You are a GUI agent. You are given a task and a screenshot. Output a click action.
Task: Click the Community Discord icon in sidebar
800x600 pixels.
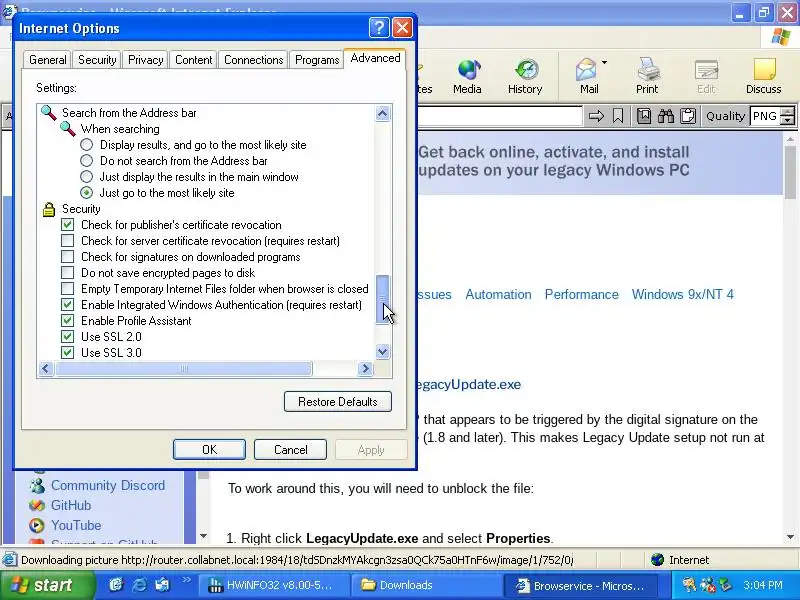37,485
